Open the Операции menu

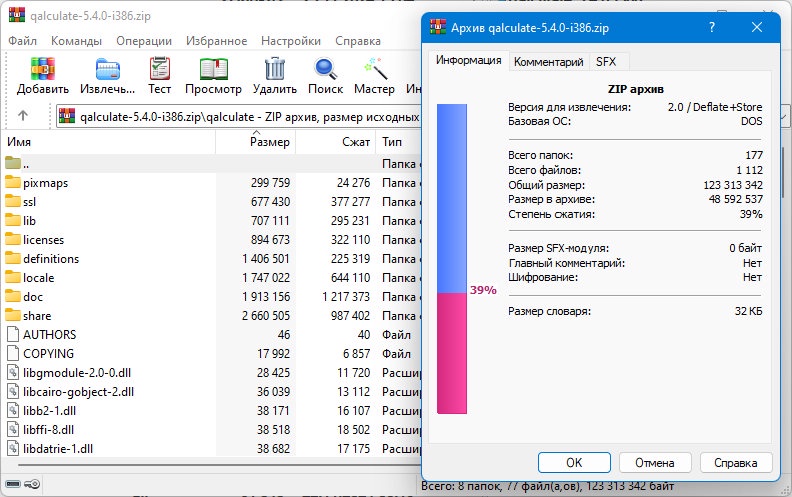point(144,41)
